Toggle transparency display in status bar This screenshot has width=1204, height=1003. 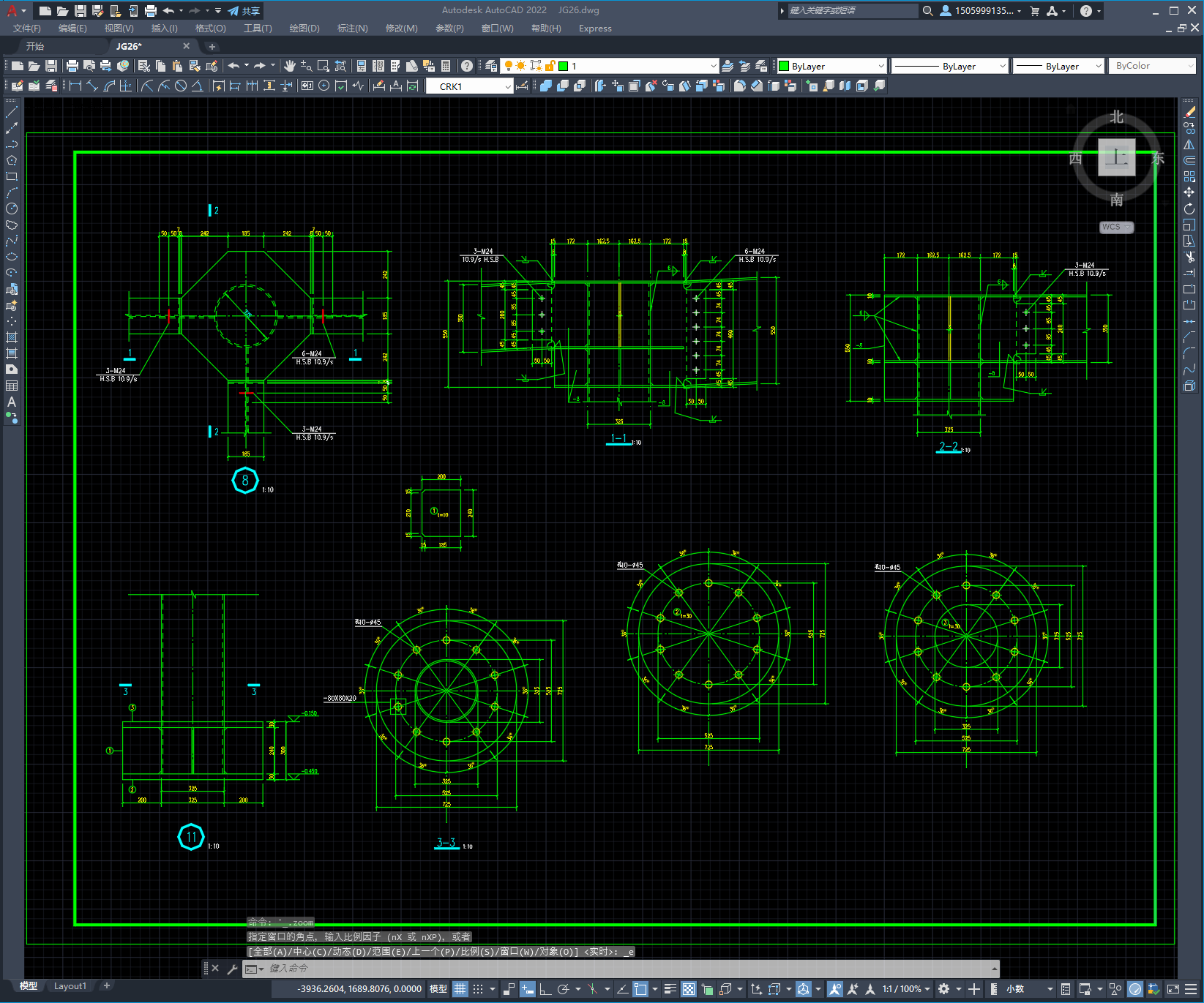689,989
